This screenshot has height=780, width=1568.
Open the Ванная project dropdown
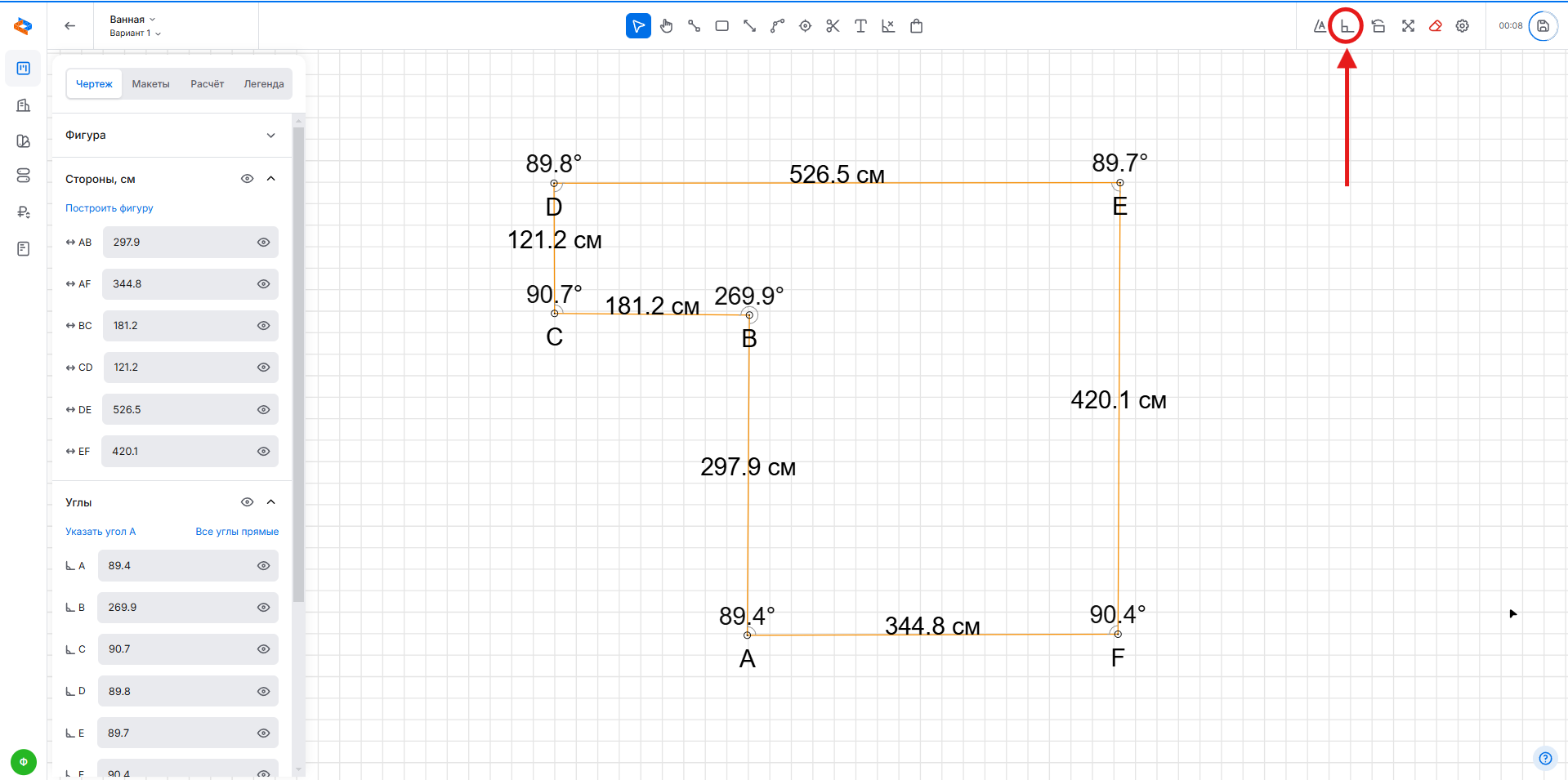coord(132,19)
